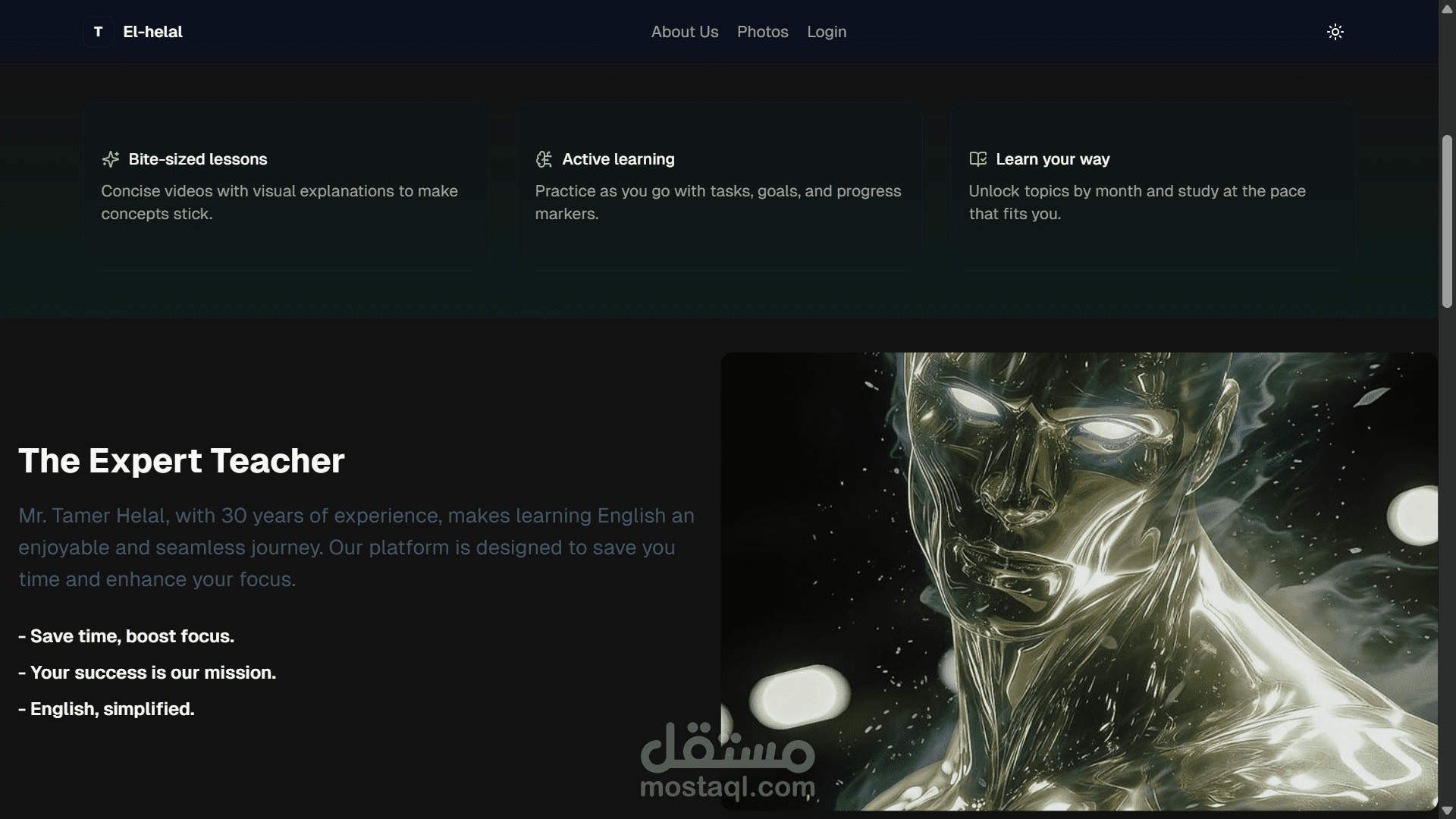Click the sparkle icon beside Bite-sized lessons
The width and height of the screenshot is (1456, 819).
pos(111,159)
